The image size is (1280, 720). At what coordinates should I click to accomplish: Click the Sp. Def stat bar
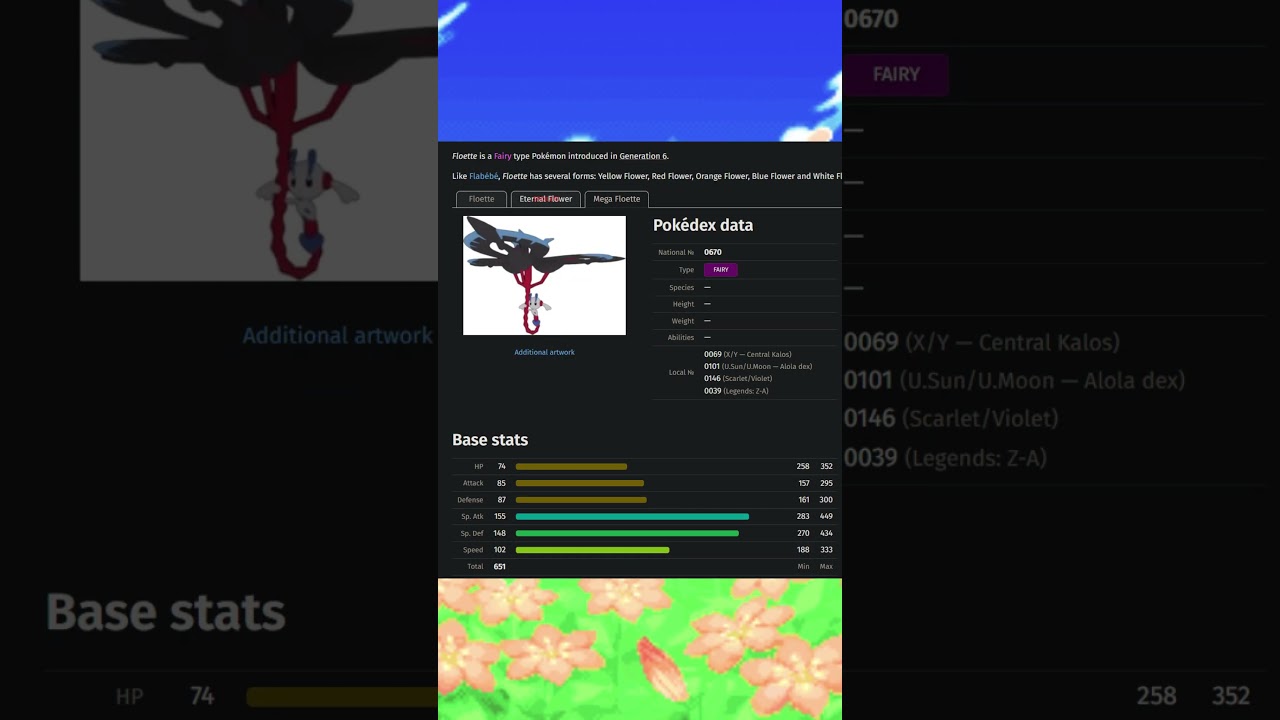coord(627,534)
